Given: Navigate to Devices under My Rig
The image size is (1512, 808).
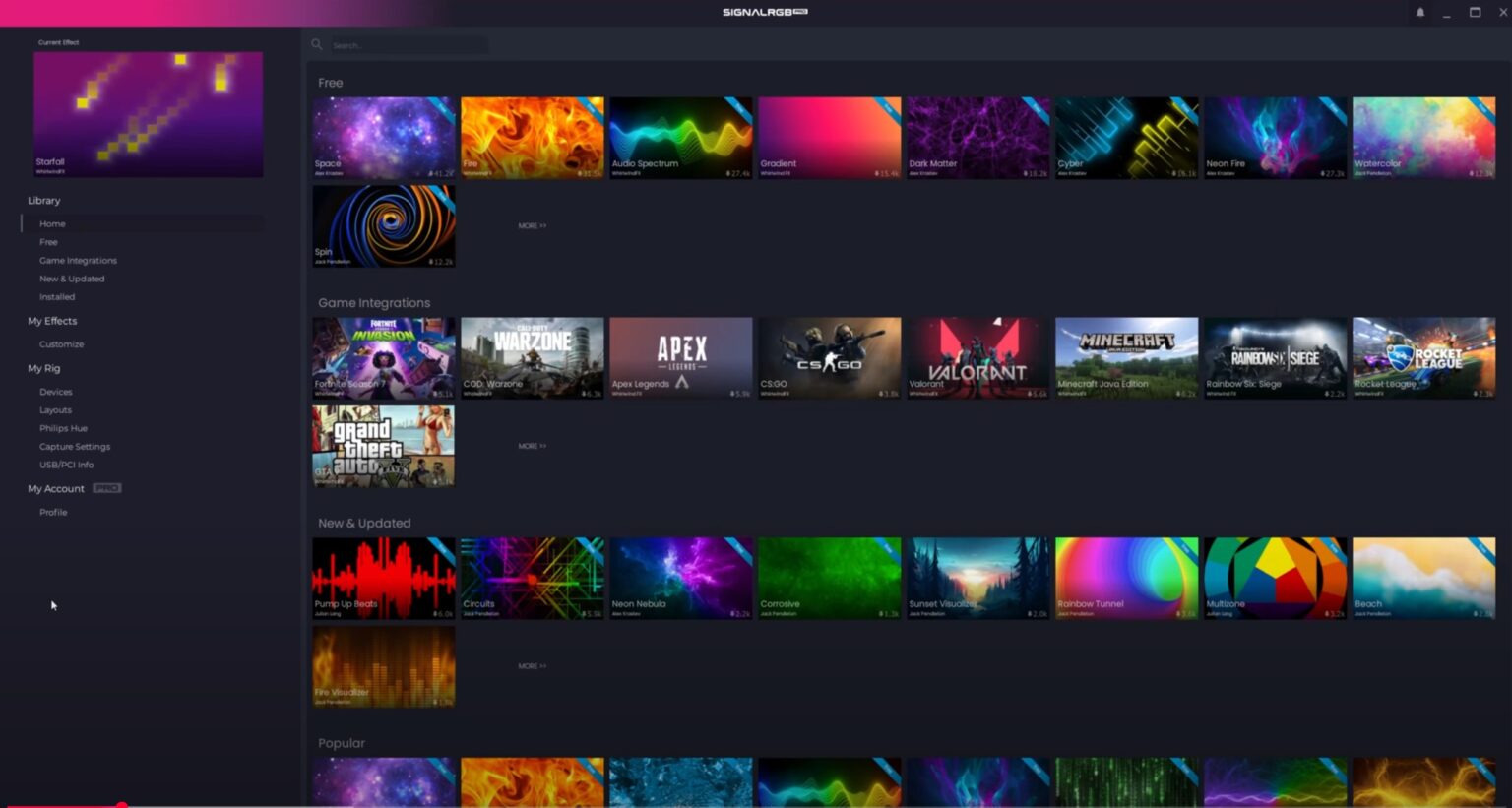Looking at the screenshot, I should (56, 391).
